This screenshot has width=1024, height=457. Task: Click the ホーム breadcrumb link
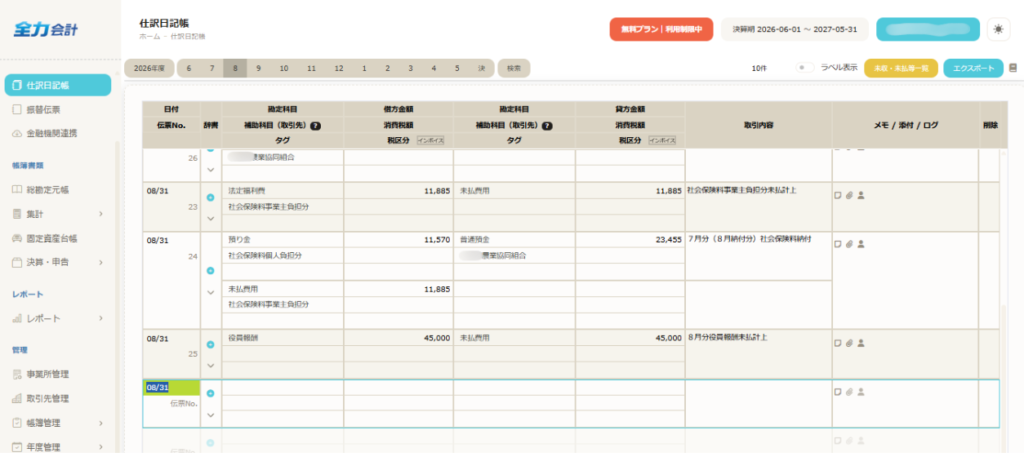(x=149, y=37)
